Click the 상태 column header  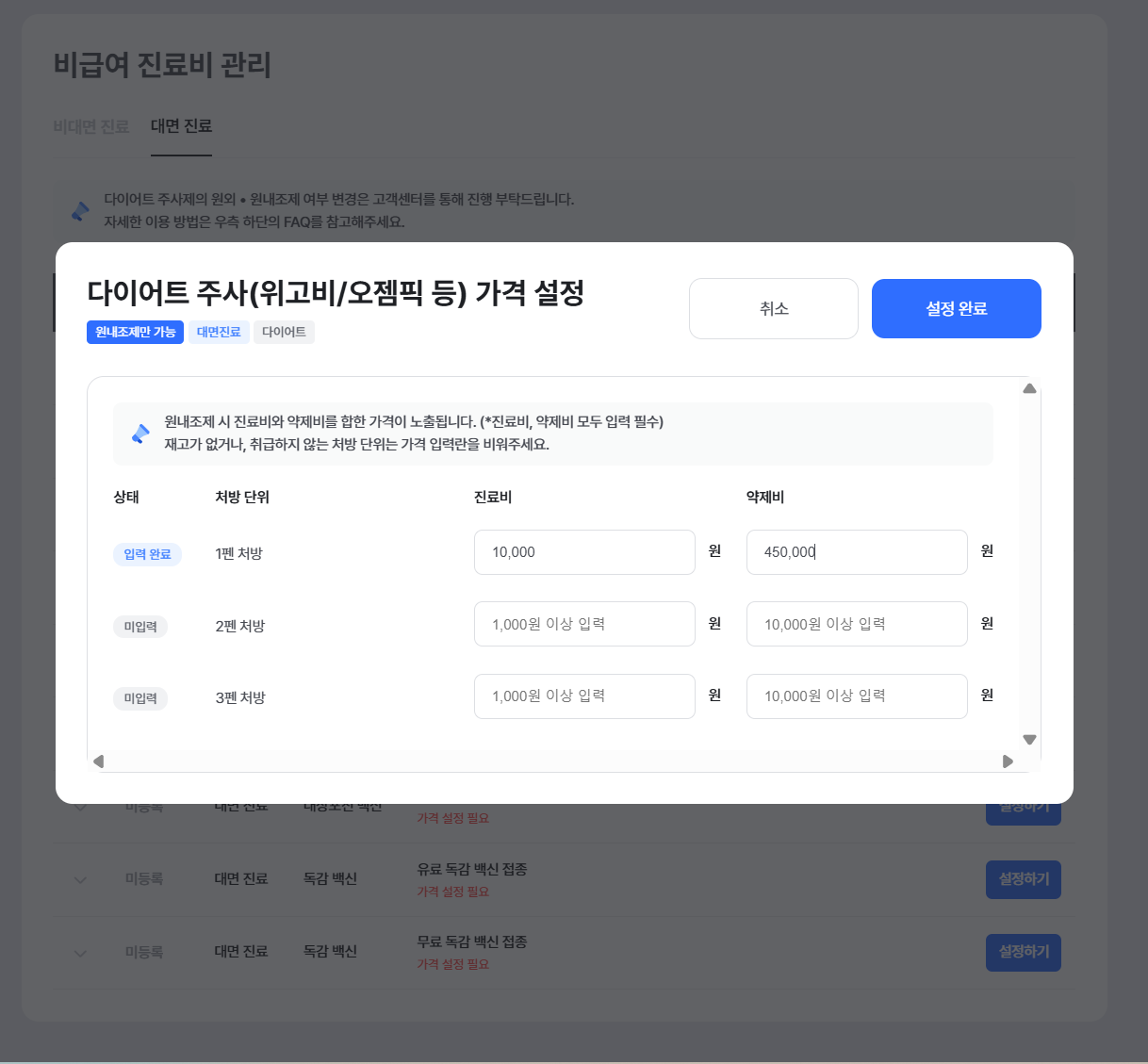(126, 497)
